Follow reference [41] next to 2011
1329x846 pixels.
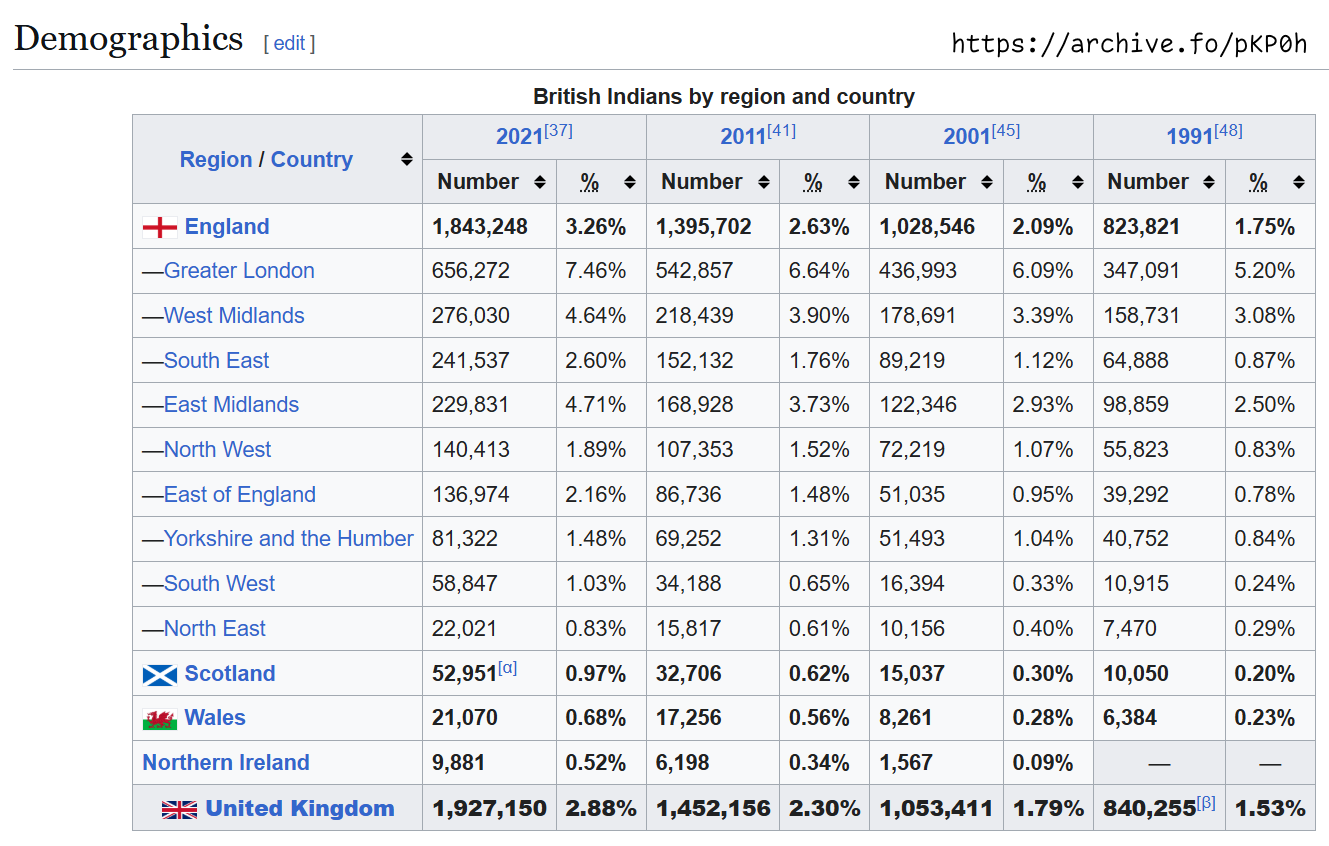point(782,131)
